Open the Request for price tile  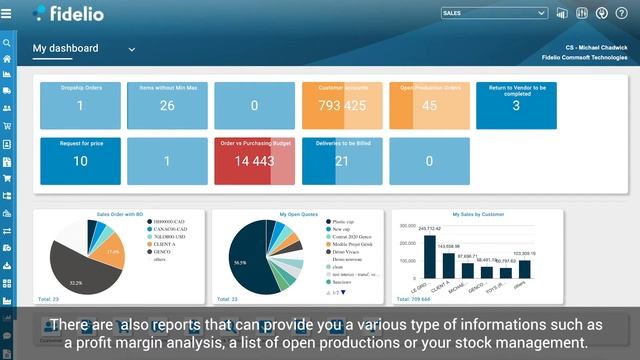tap(80, 161)
